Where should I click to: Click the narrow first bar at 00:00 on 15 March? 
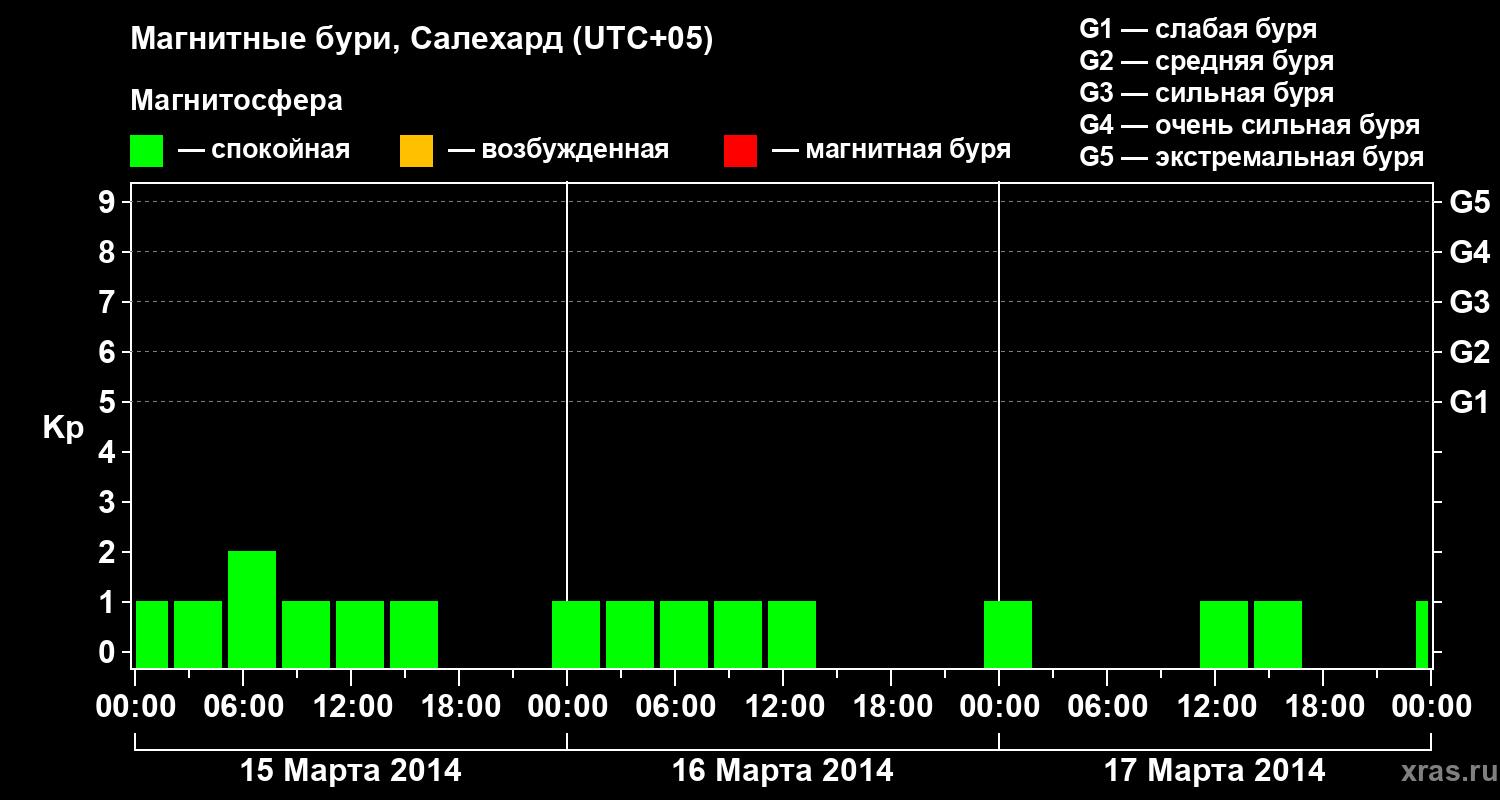tap(152, 634)
